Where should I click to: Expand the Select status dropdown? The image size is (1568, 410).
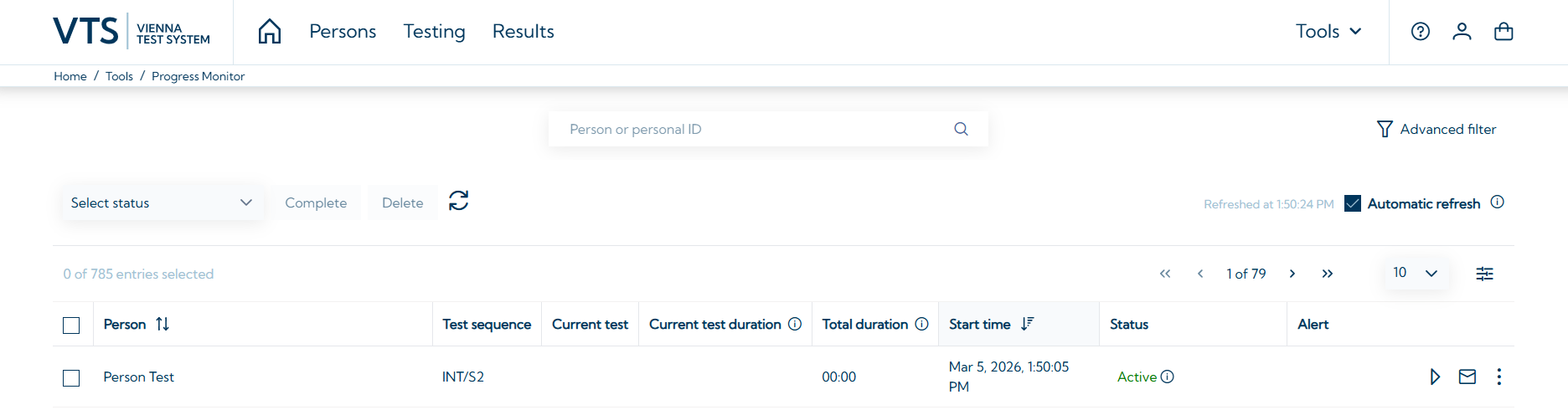coord(162,203)
